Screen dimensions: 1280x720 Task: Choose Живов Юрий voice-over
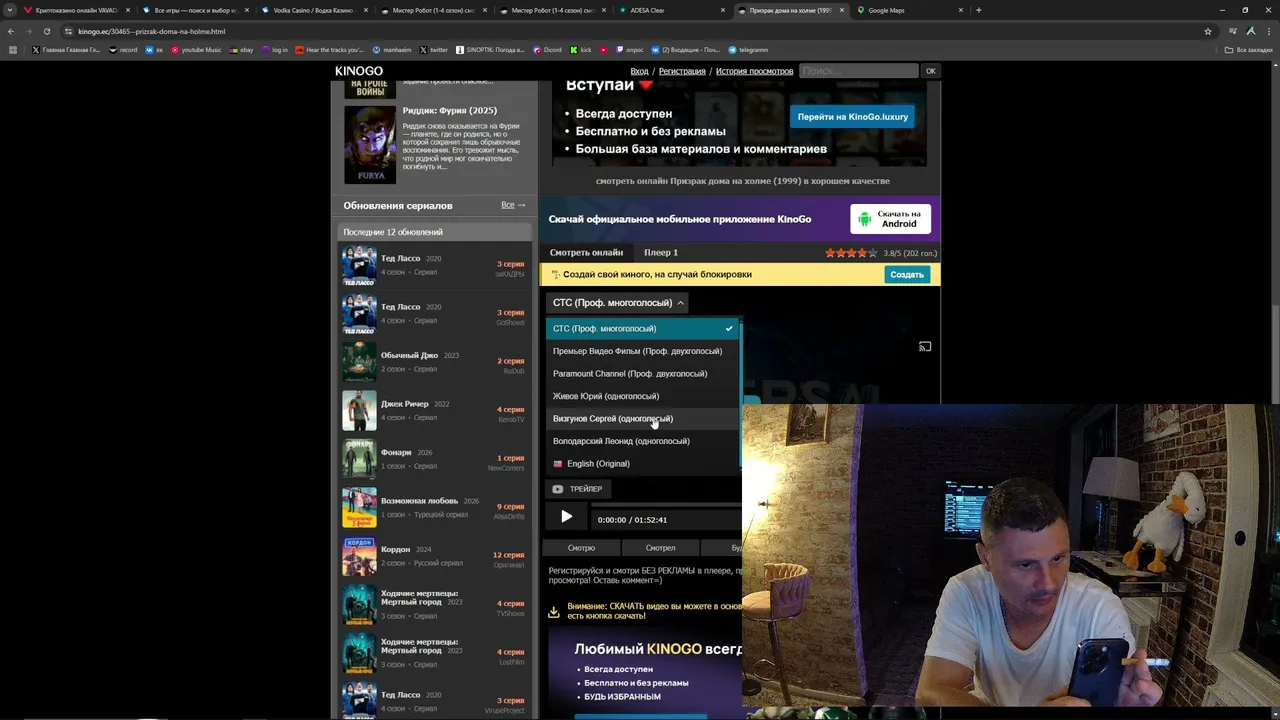click(x=643, y=396)
